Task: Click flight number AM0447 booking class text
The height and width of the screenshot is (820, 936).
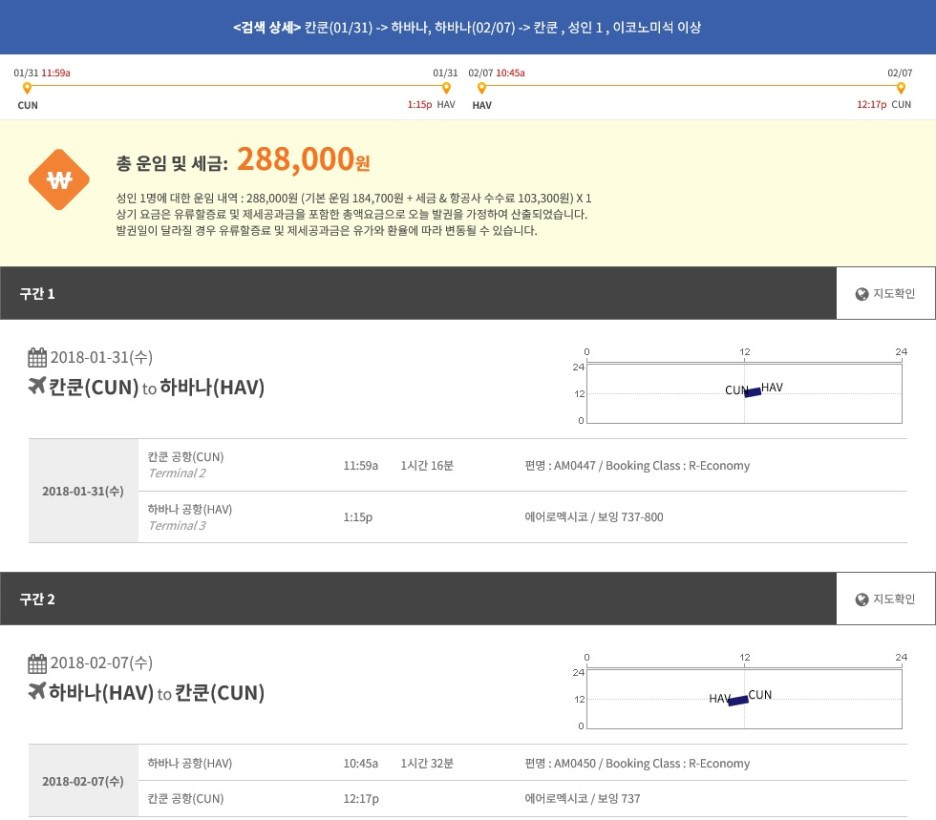Action: [637, 466]
